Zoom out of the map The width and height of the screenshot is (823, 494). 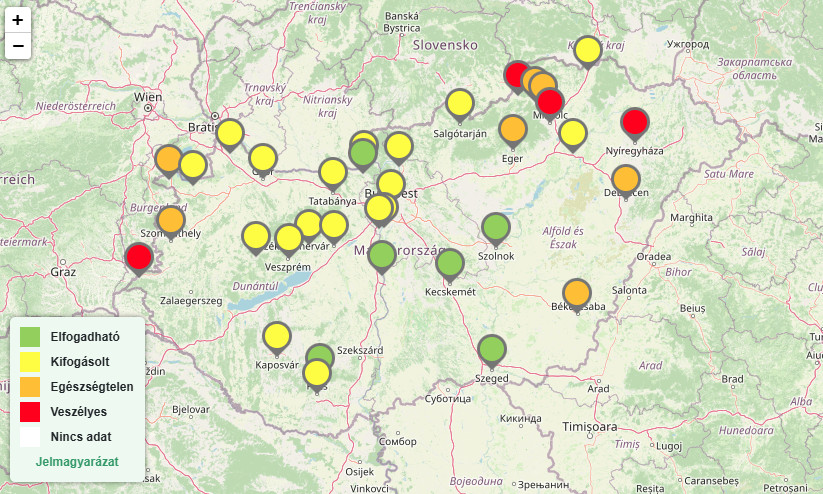coord(18,46)
